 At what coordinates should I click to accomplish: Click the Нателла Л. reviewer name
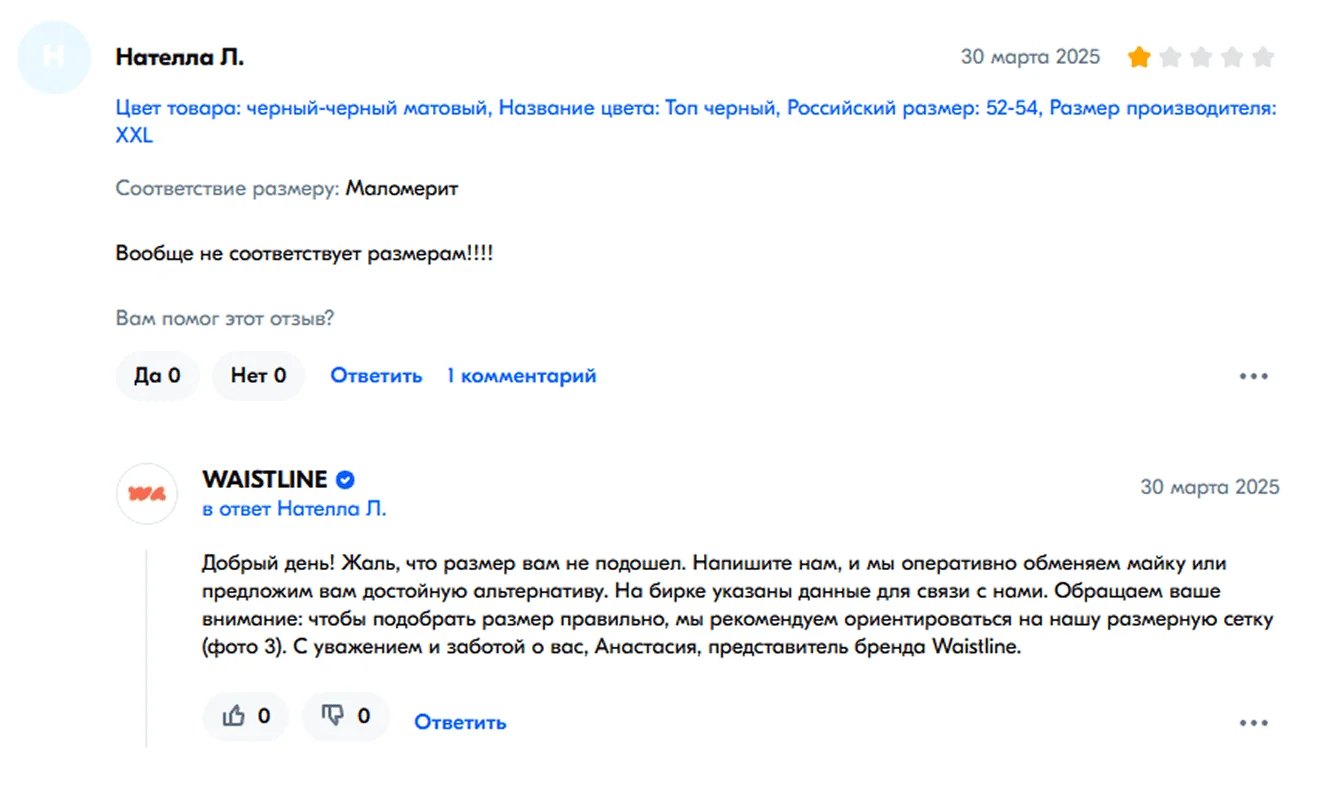click(180, 57)
